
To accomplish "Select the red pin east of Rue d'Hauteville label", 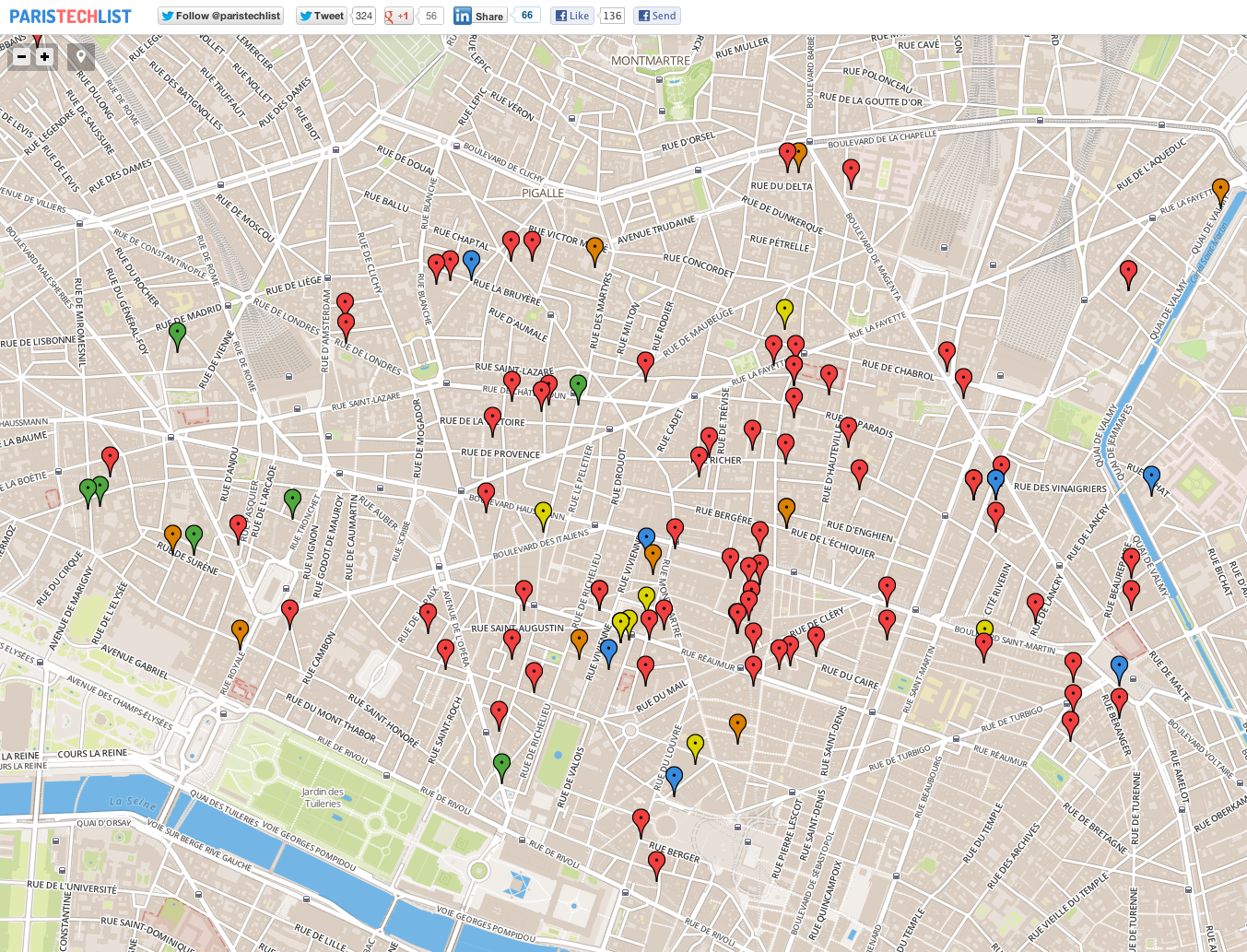I will click(x=859, y=474).
